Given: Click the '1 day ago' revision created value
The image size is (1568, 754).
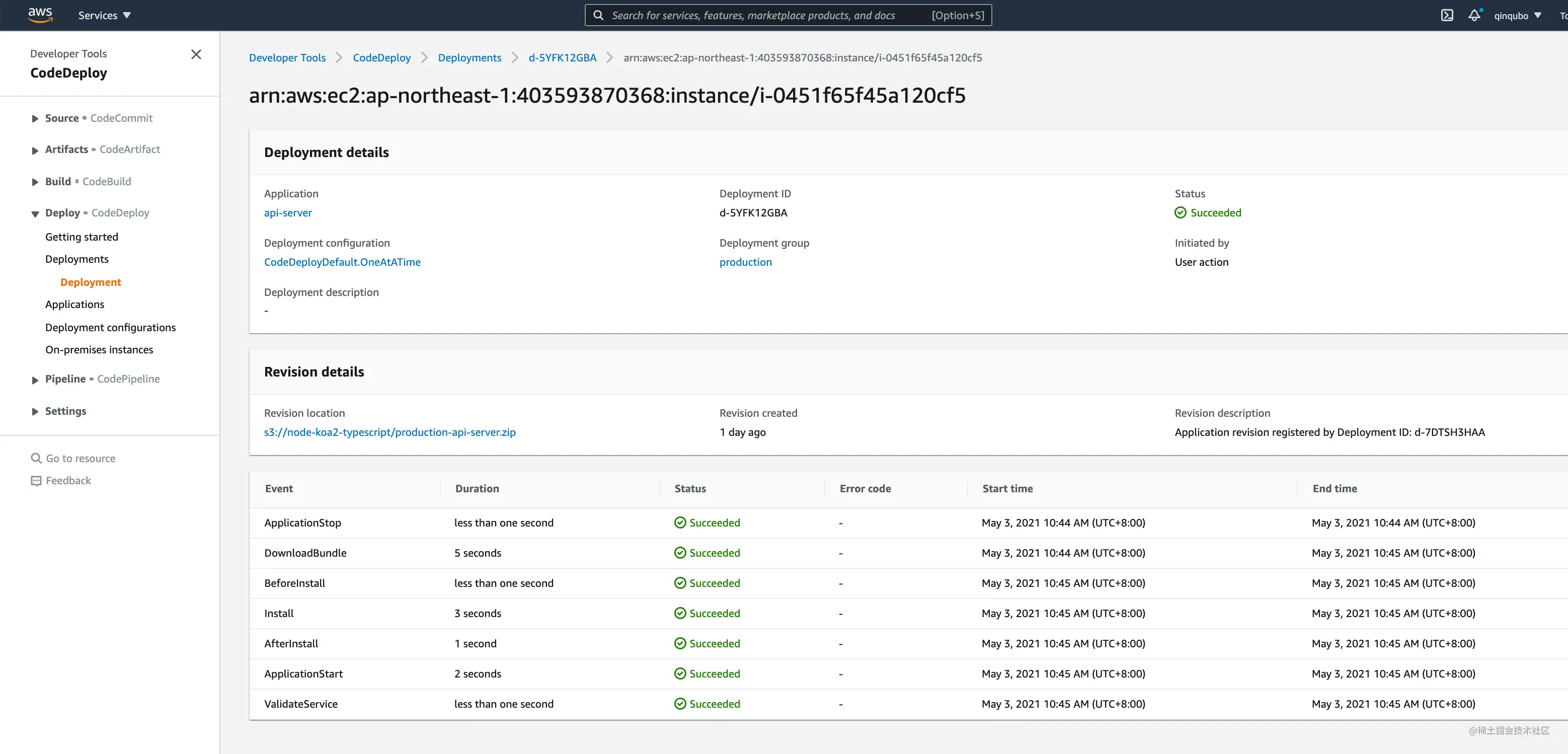Looking at the screenshot, I should (x=742, y=432).
